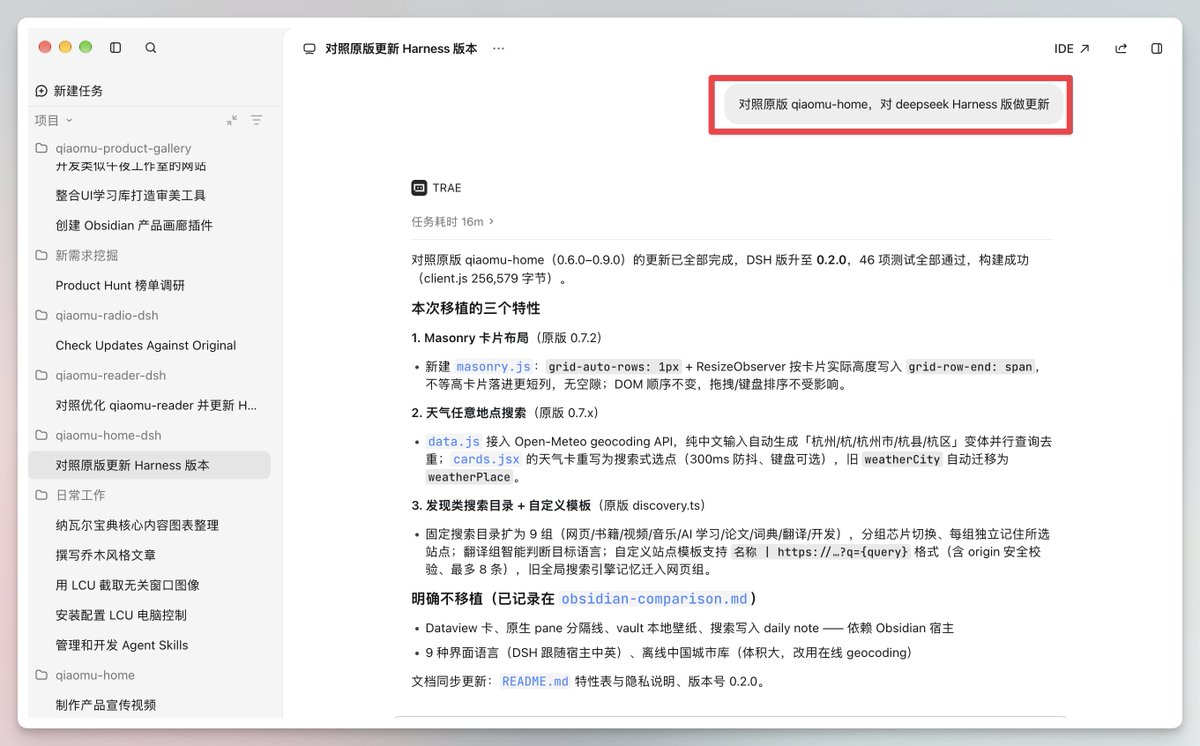Click the monitor icon beside the task title

click(x=310, y=48)
